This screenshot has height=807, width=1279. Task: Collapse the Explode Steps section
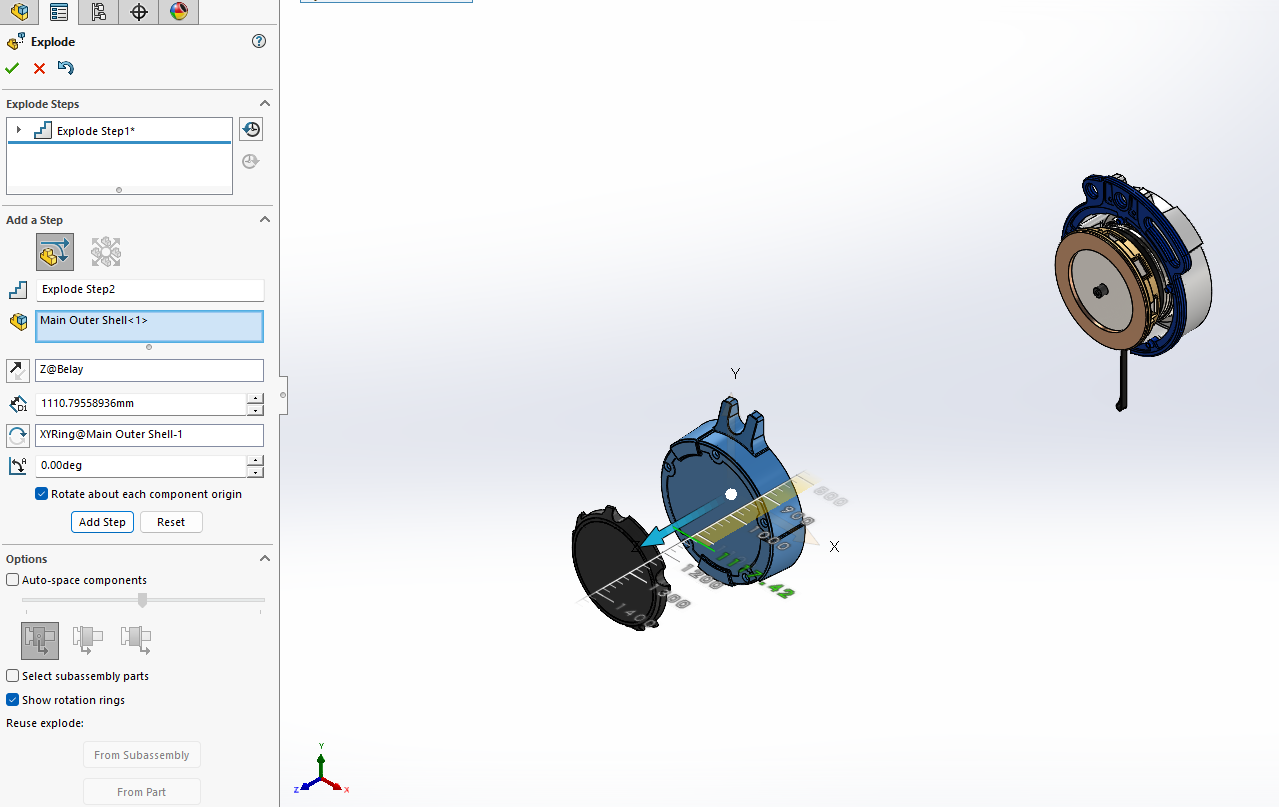click(264, 103)
